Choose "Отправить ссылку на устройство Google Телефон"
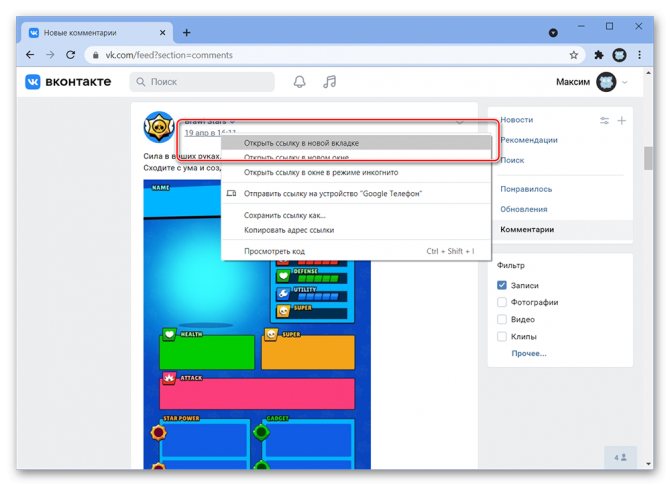 pos(356,194)
